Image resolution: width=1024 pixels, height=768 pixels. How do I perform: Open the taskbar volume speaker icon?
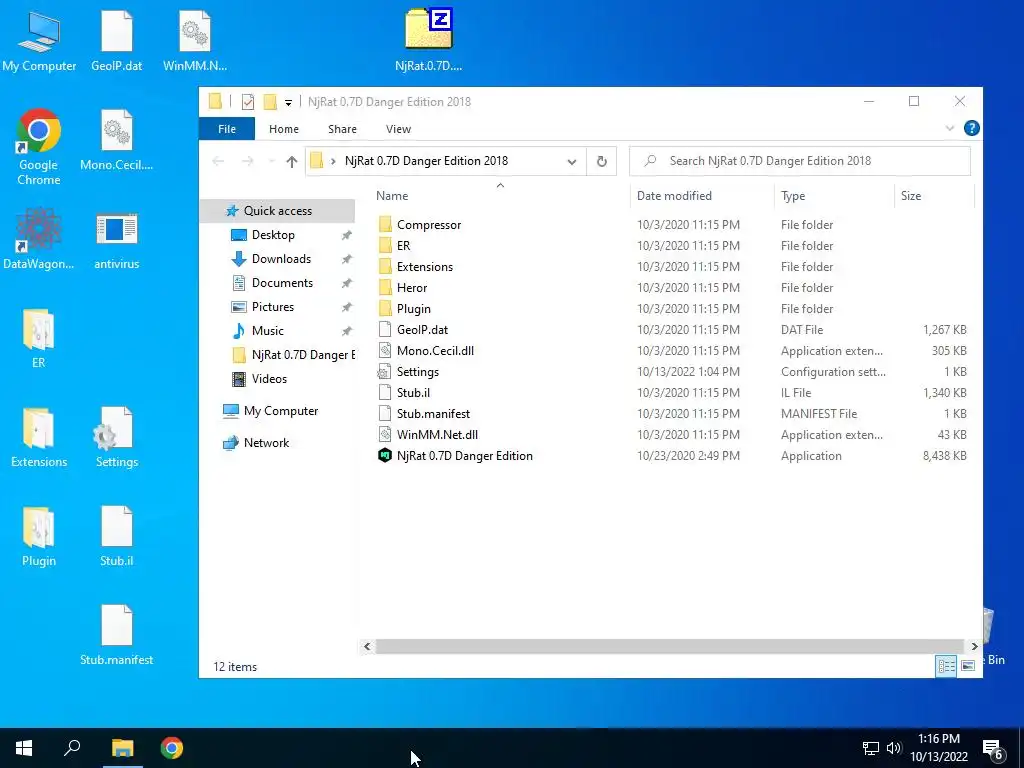tap(894, 748)
